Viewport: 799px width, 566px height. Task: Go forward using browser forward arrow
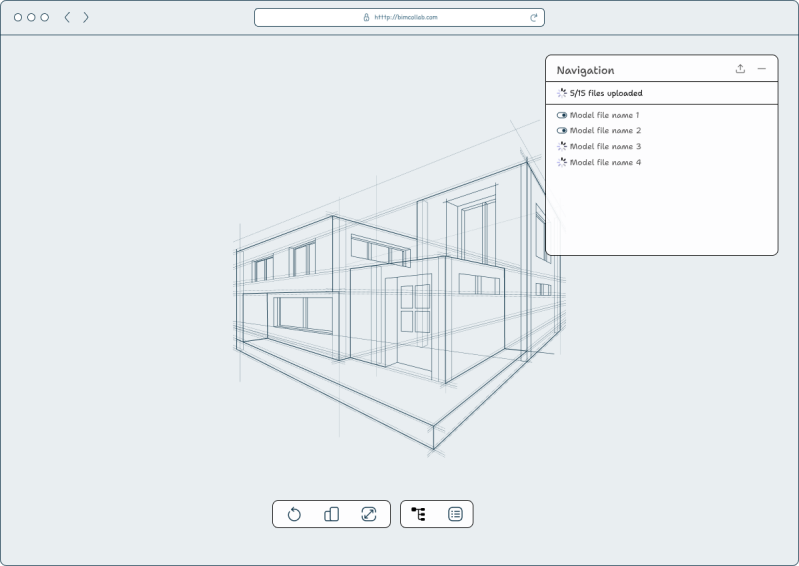coord(86,17)
